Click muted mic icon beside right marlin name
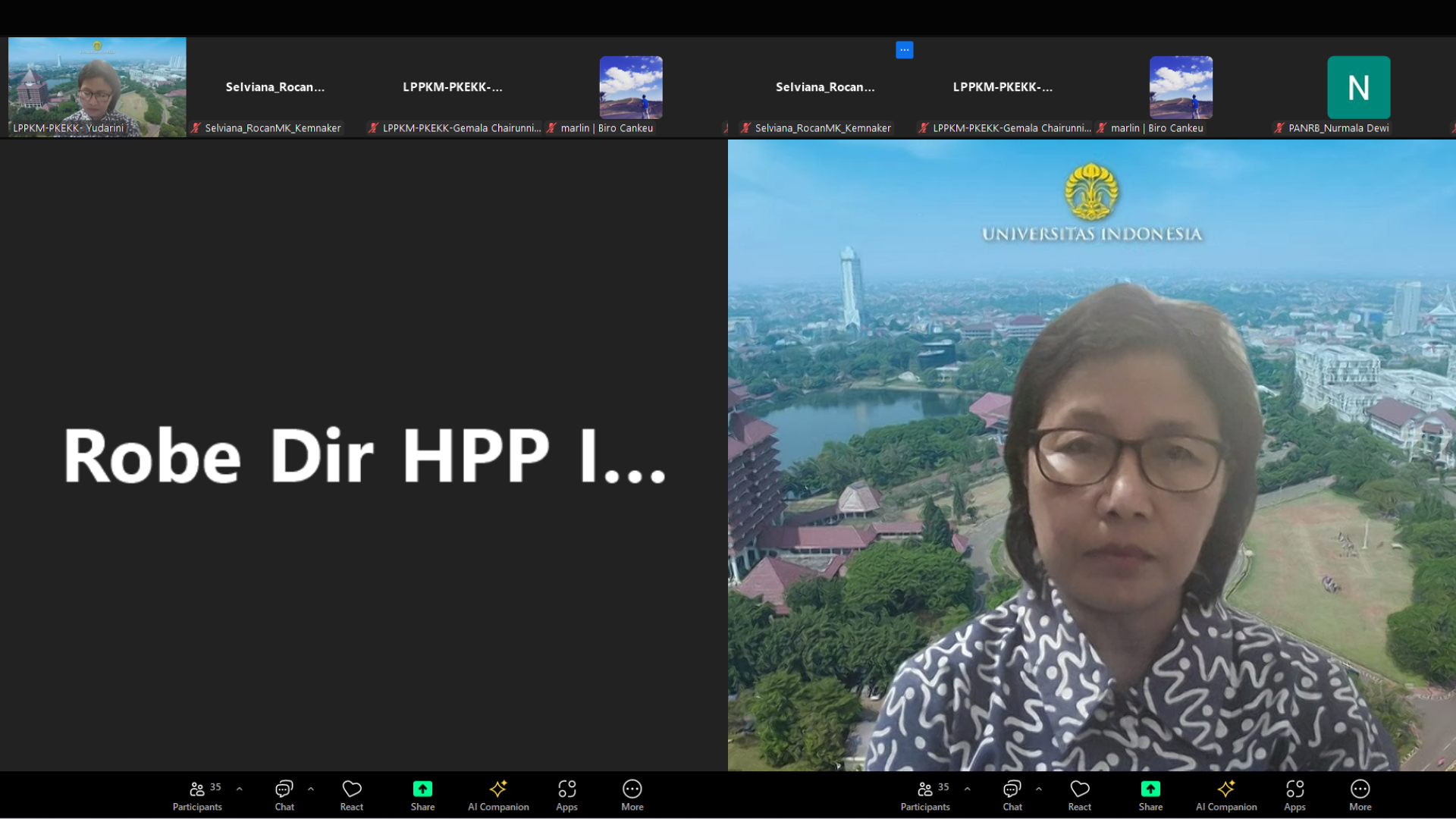The image size is (1456, 819). 1101,128
